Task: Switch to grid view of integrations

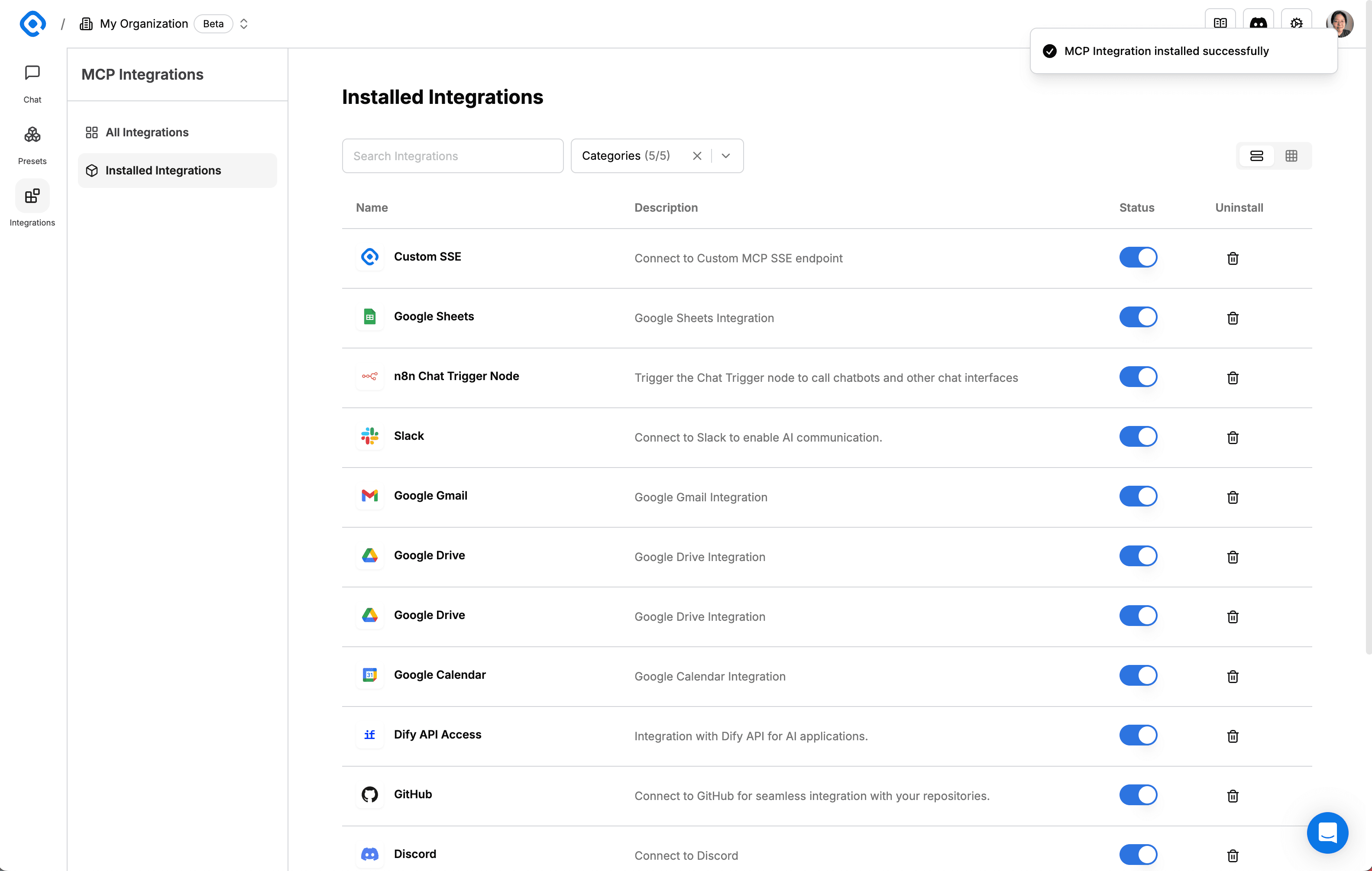Action: (1291, 155)
